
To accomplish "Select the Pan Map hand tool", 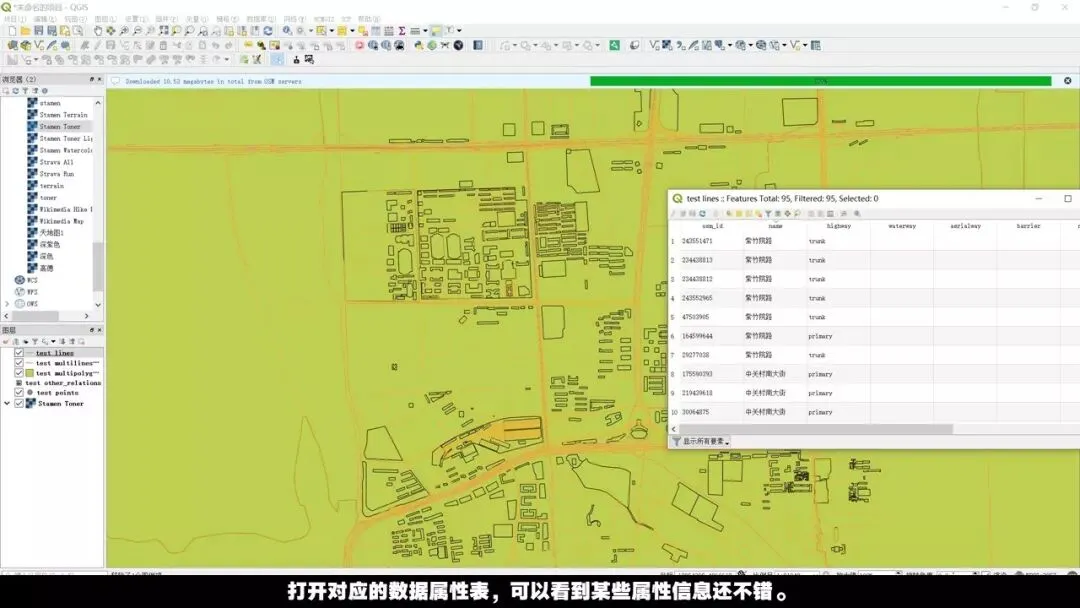I will [x=98, y=31].
